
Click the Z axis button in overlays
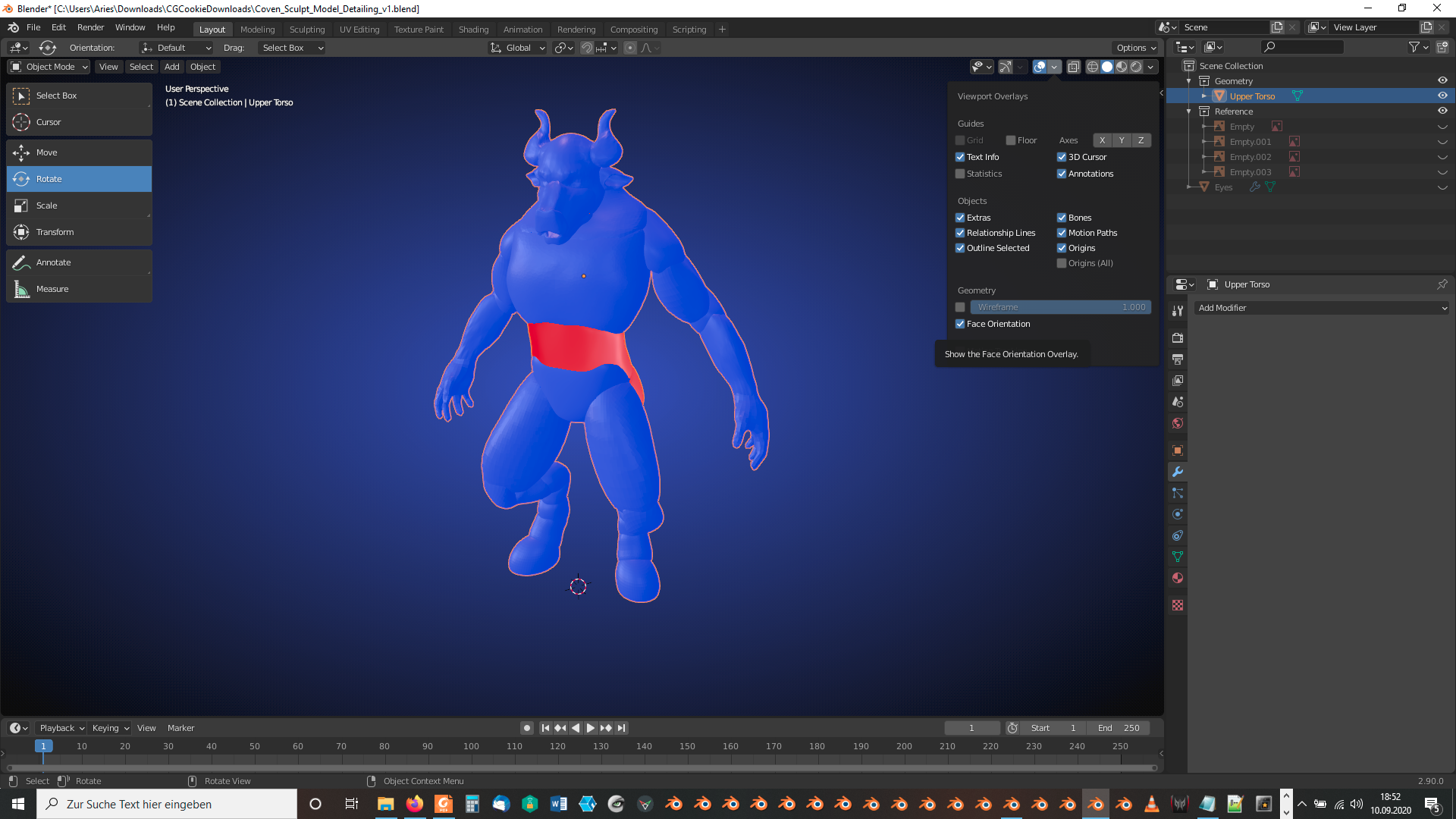point(1141,140)
